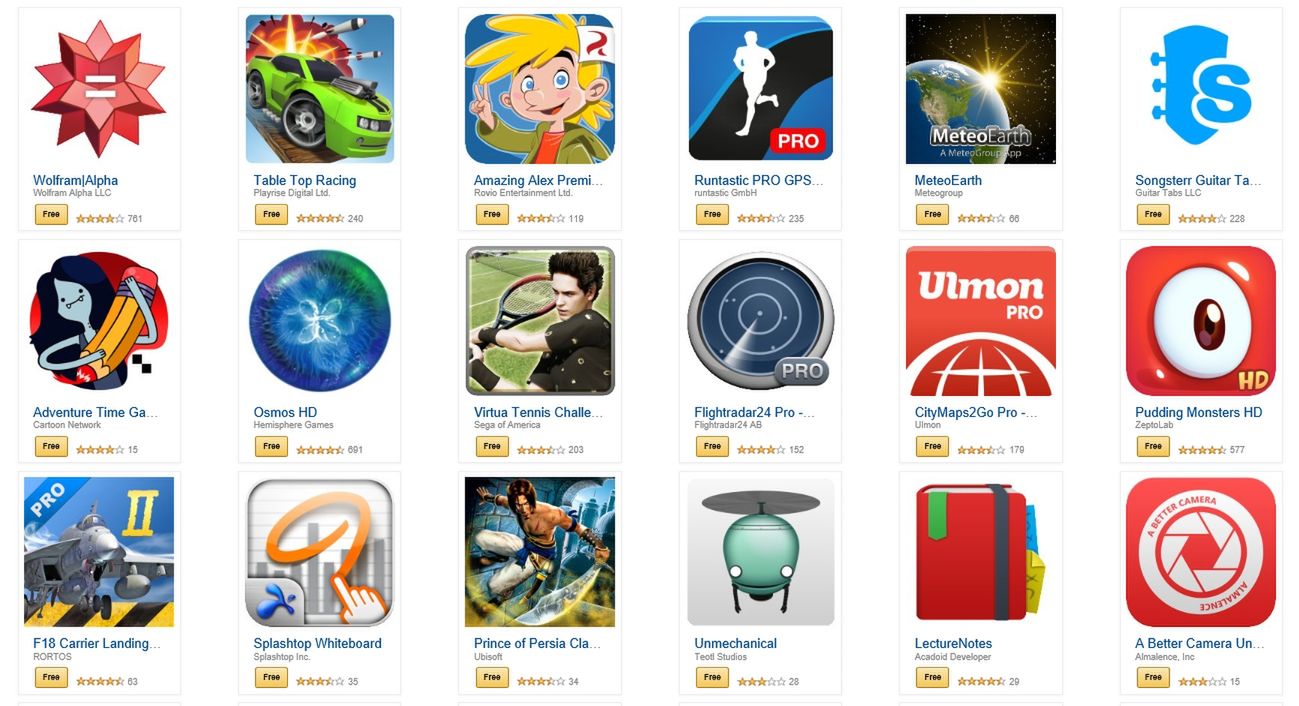
Task: Select the Unmechanical helicopter robot icon
Action: coord(761,552)
